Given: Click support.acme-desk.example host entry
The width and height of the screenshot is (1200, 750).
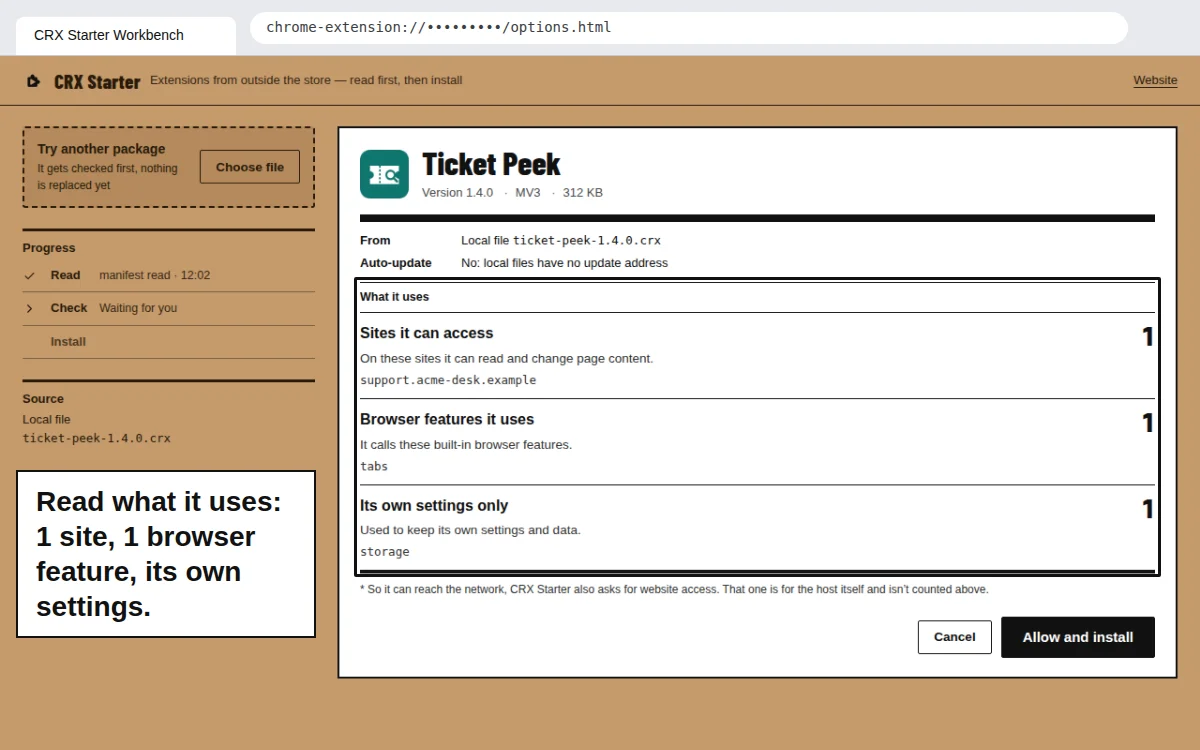Looking at the screenshot, I should (x=448, y=380).
